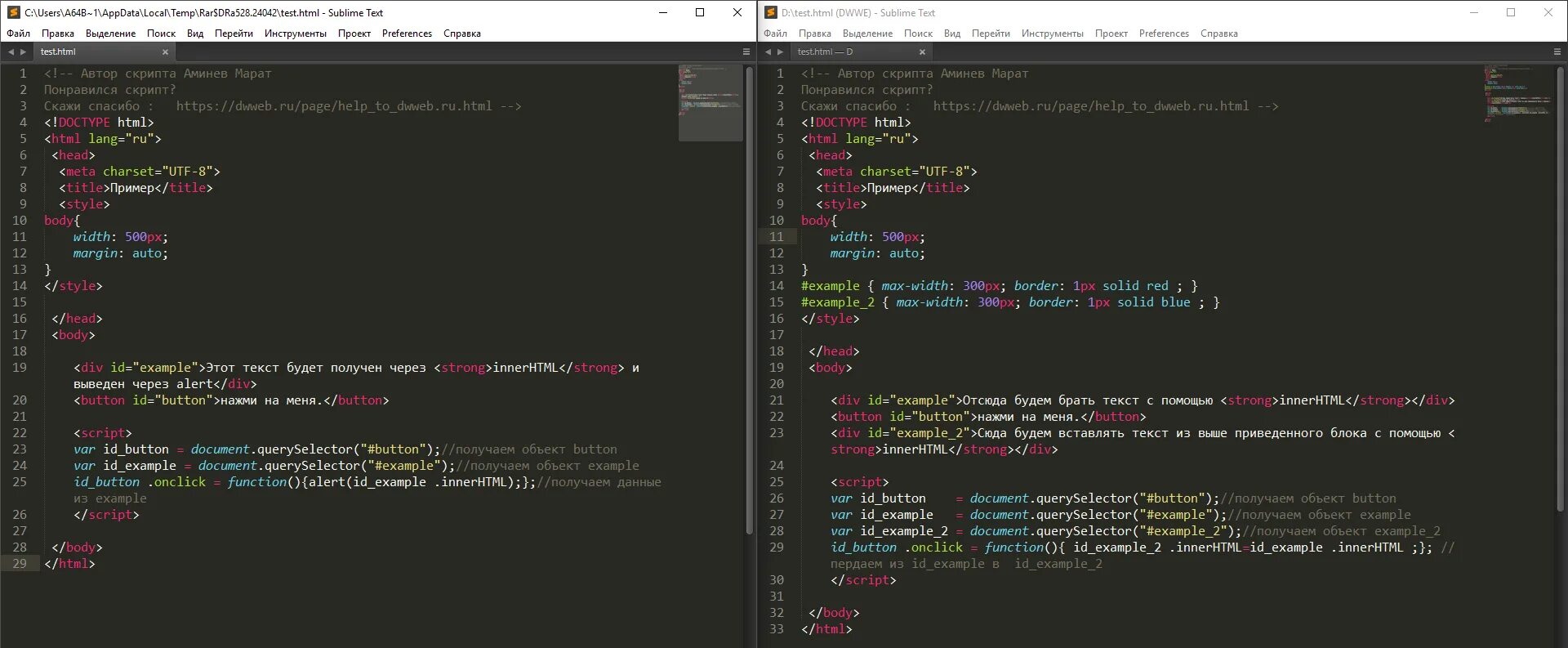Open the Файл menu in left window
Image resolution: width=1568 pixels, height=648 pixels.
click(x=18, y=34)
